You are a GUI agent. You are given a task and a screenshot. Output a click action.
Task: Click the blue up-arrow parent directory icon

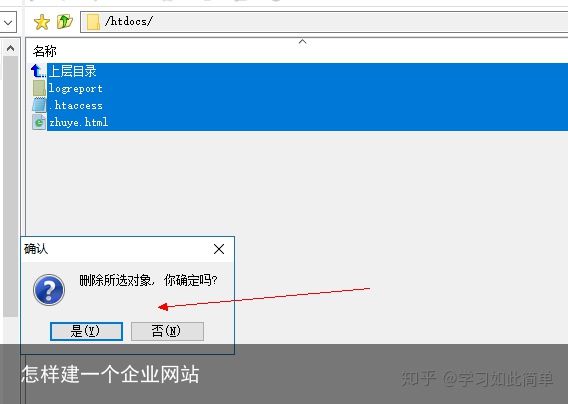tap(38, 71)
